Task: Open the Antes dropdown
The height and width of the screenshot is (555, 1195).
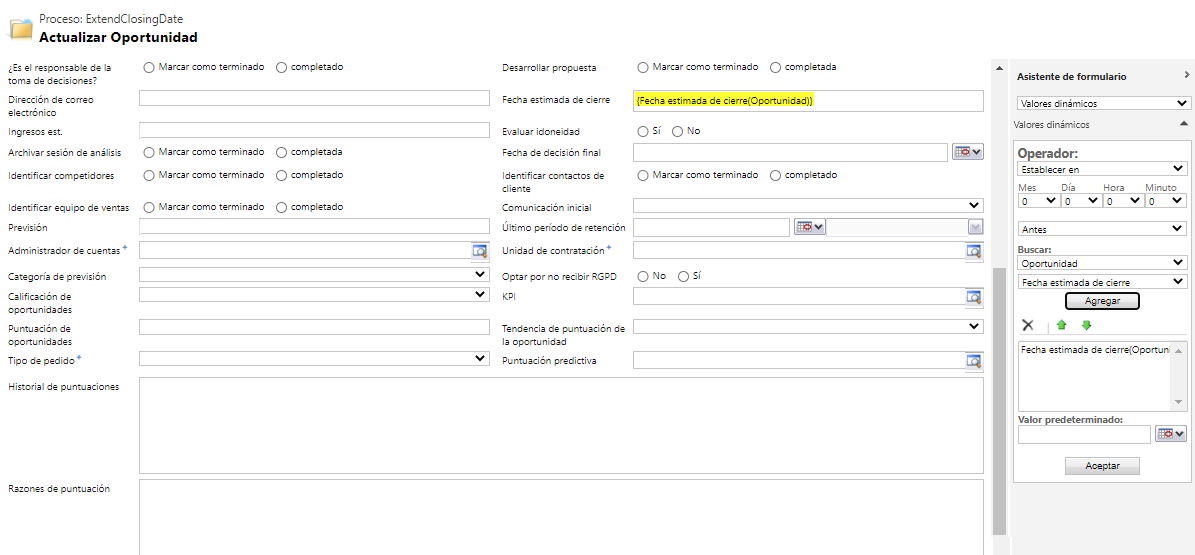Action: click(x=1103, y=229)
